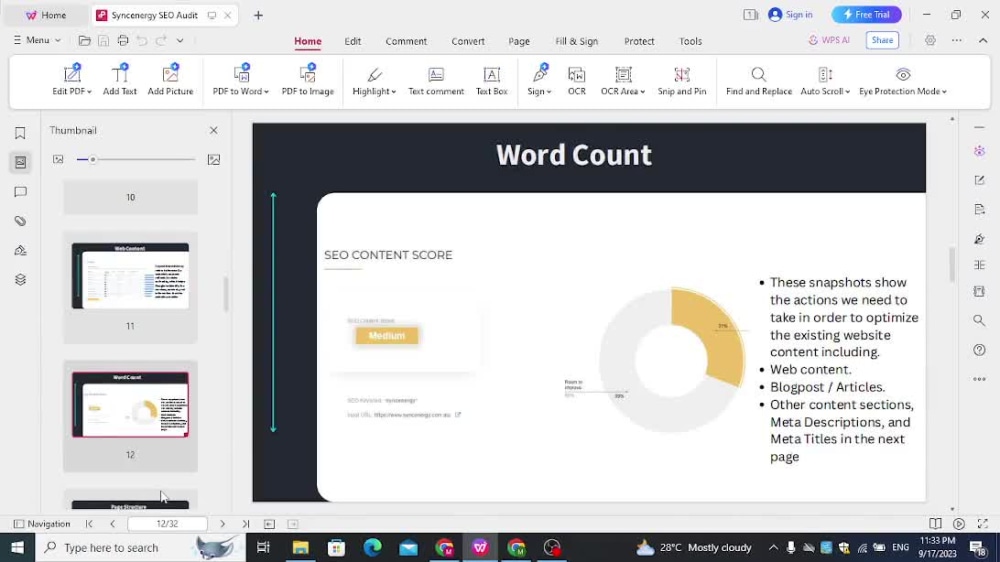Insert a Text comment
Viewport: 1000px width, 562px height.
pos(436,80)
